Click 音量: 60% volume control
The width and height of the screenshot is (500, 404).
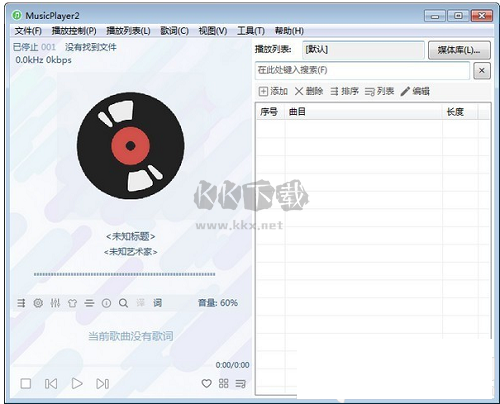point(218,303)
